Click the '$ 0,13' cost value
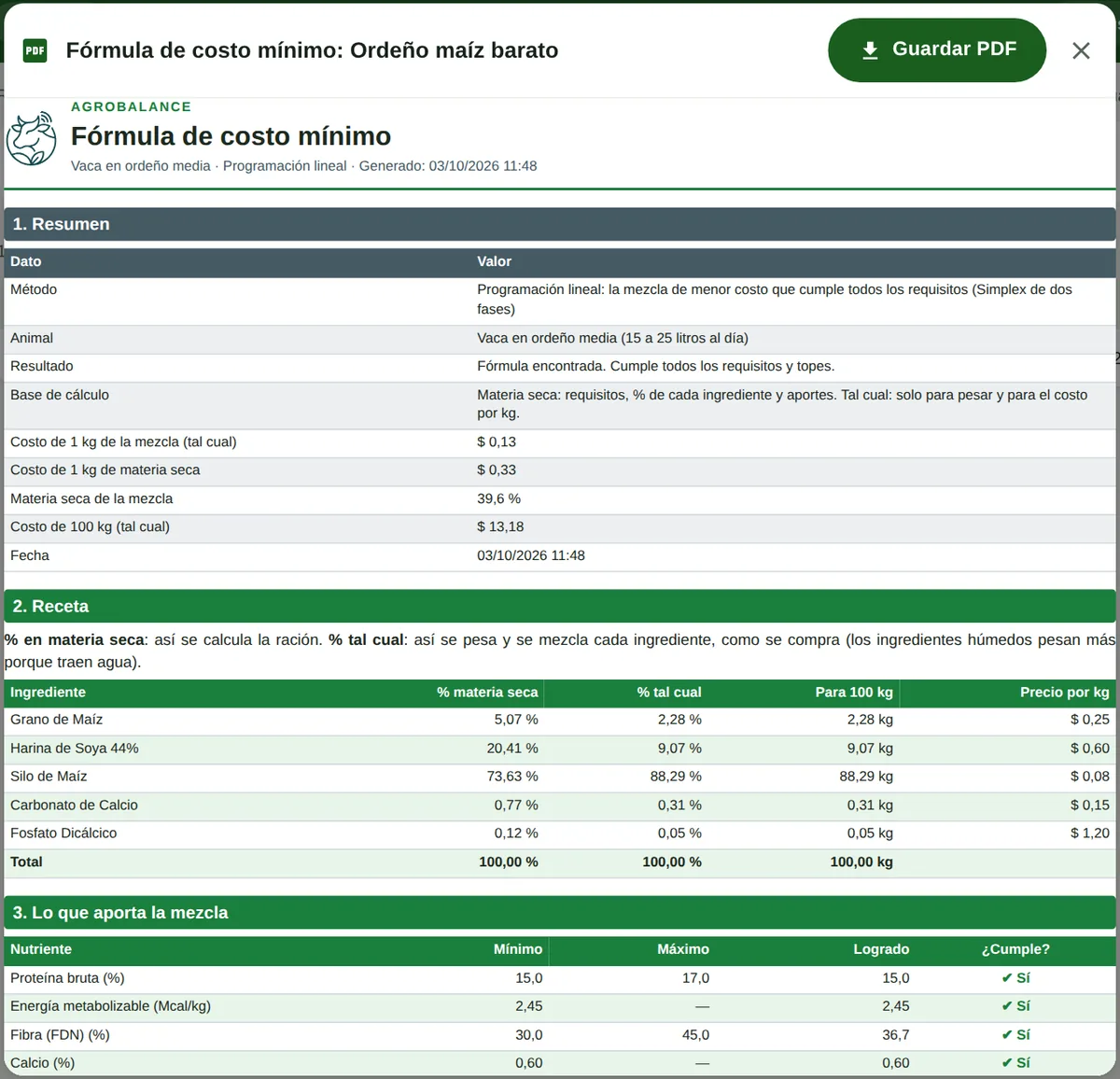 (x=497, y=441)
